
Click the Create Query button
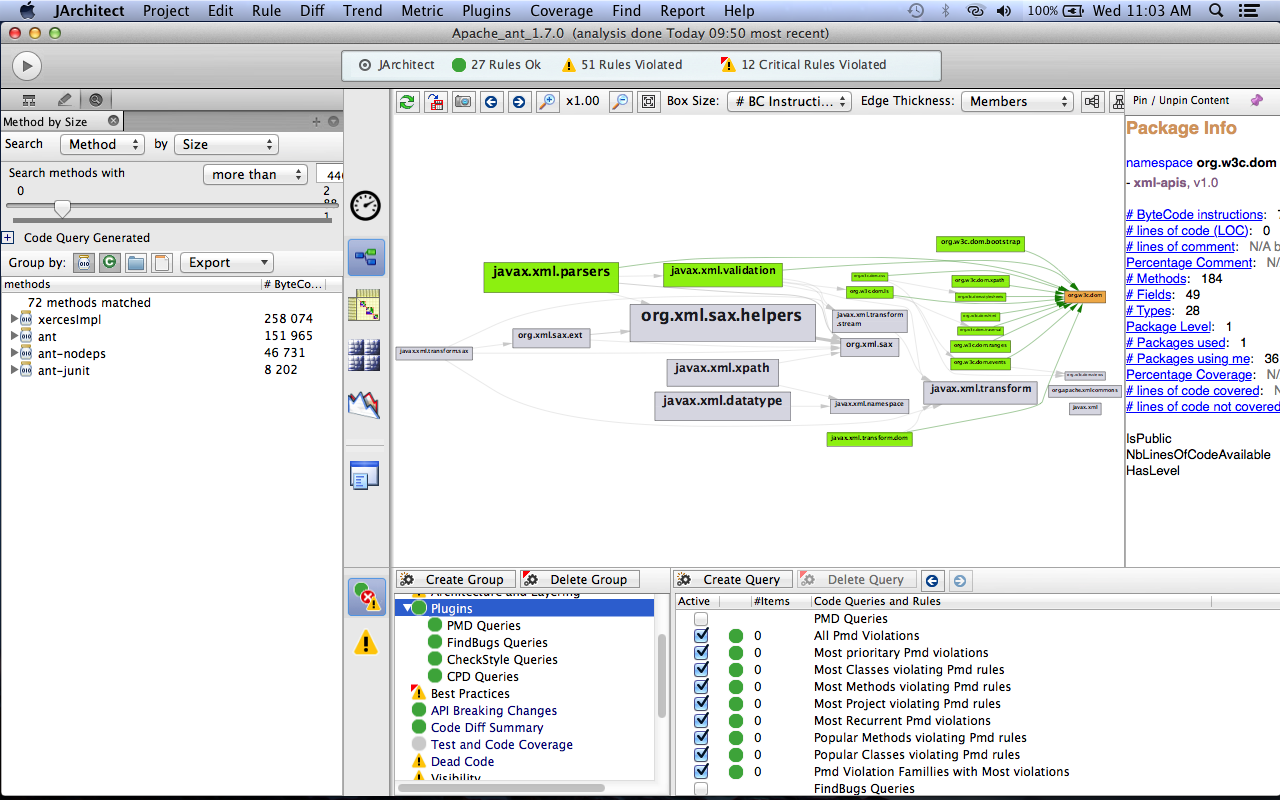point(733,580)
